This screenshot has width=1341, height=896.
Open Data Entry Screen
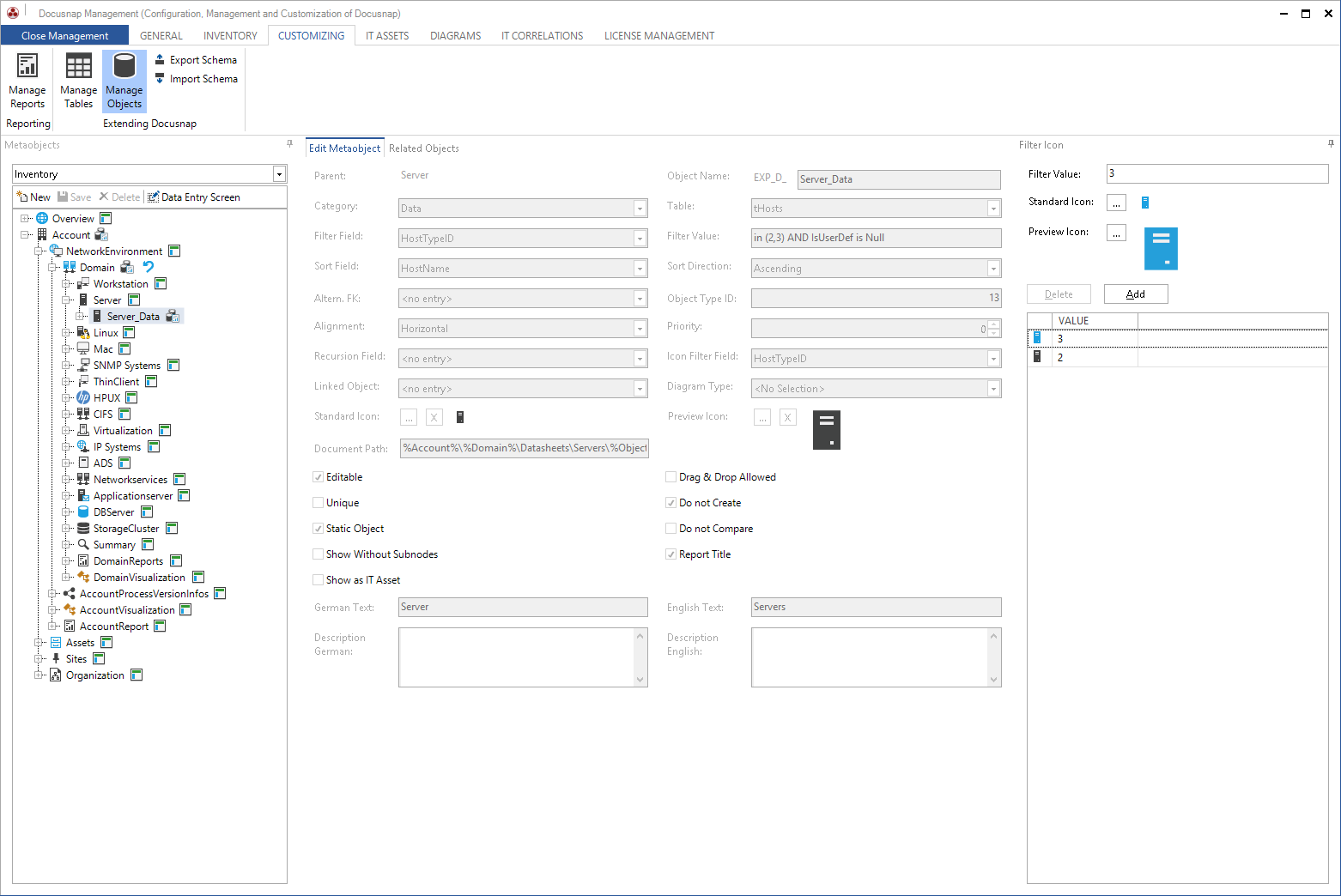(x=194, y=197)
